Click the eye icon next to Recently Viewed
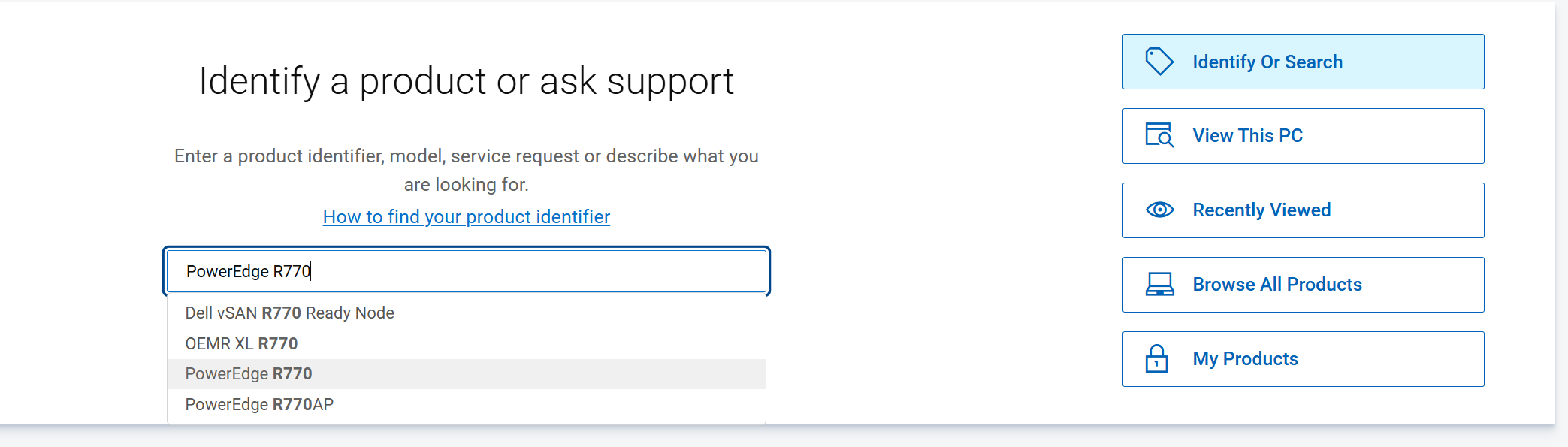1568x447 pixels. click(x=1159, y=210)
